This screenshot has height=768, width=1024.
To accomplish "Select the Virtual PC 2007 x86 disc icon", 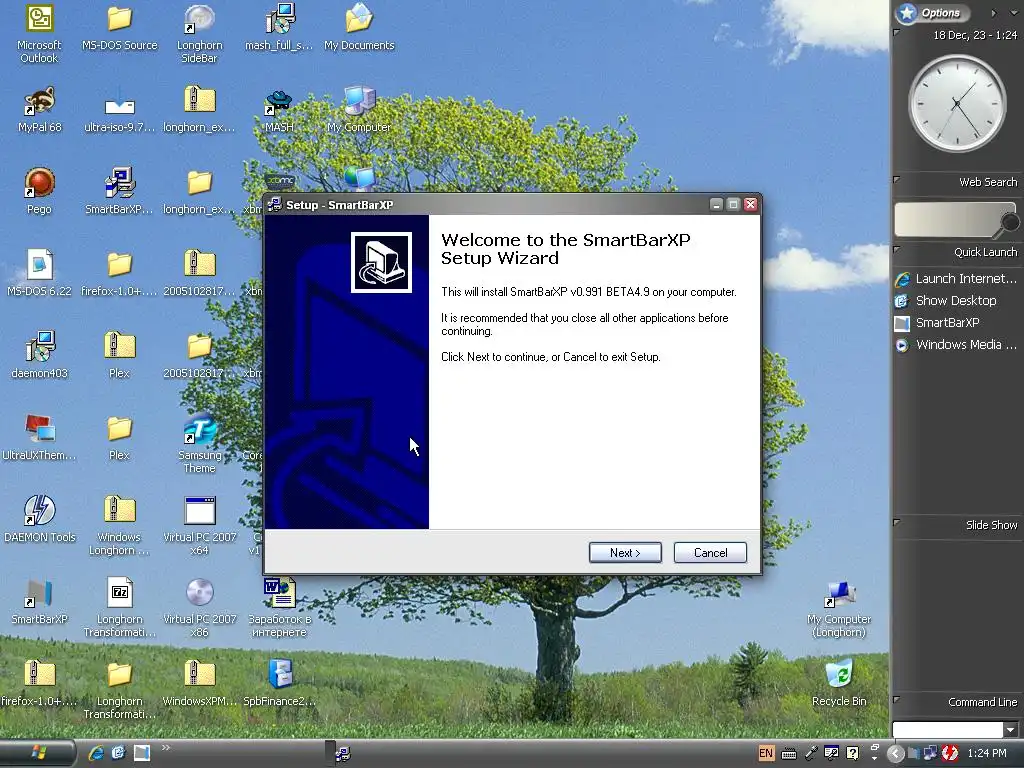I will tap(199, 607).
